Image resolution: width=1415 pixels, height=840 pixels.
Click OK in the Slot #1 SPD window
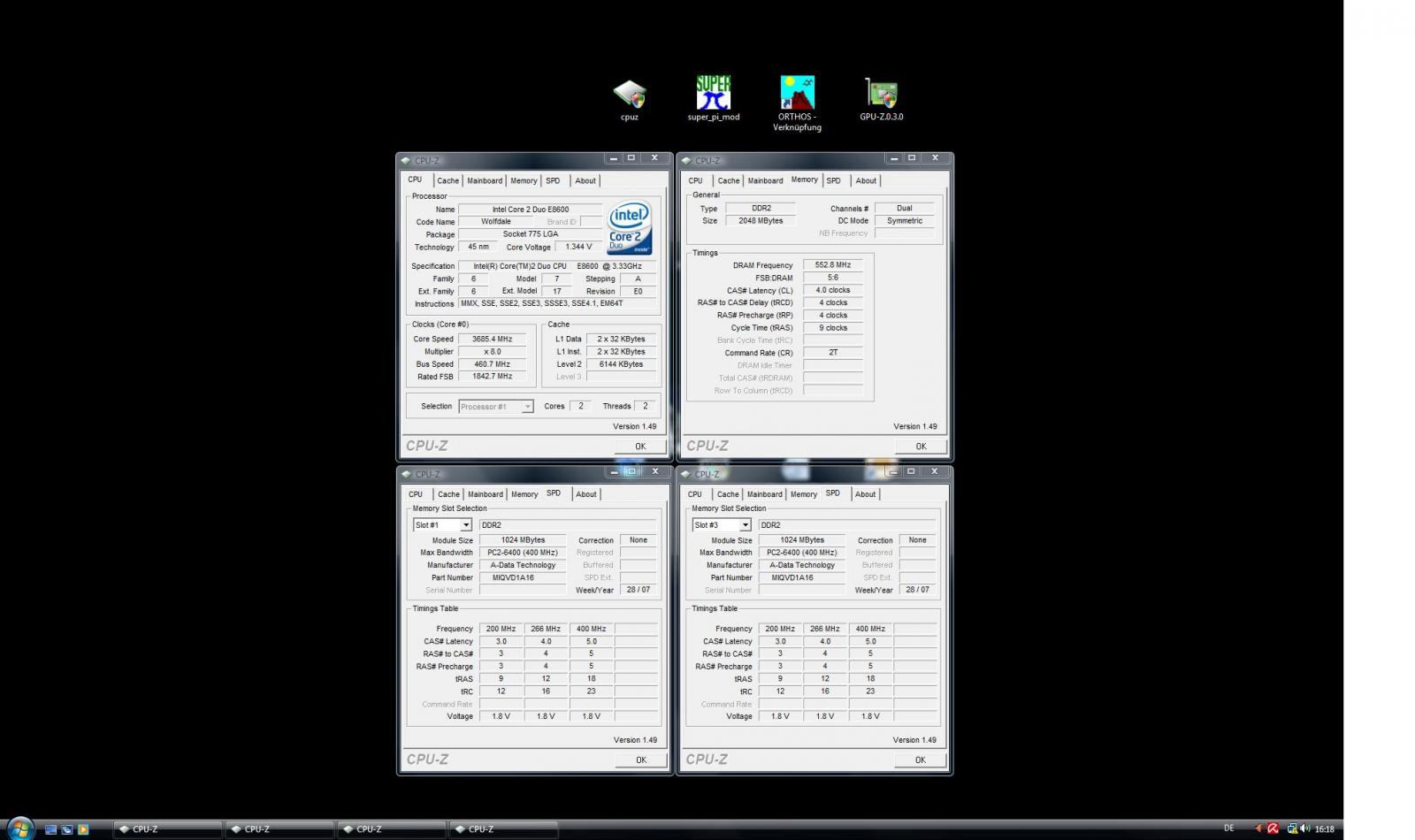[641, 760]
